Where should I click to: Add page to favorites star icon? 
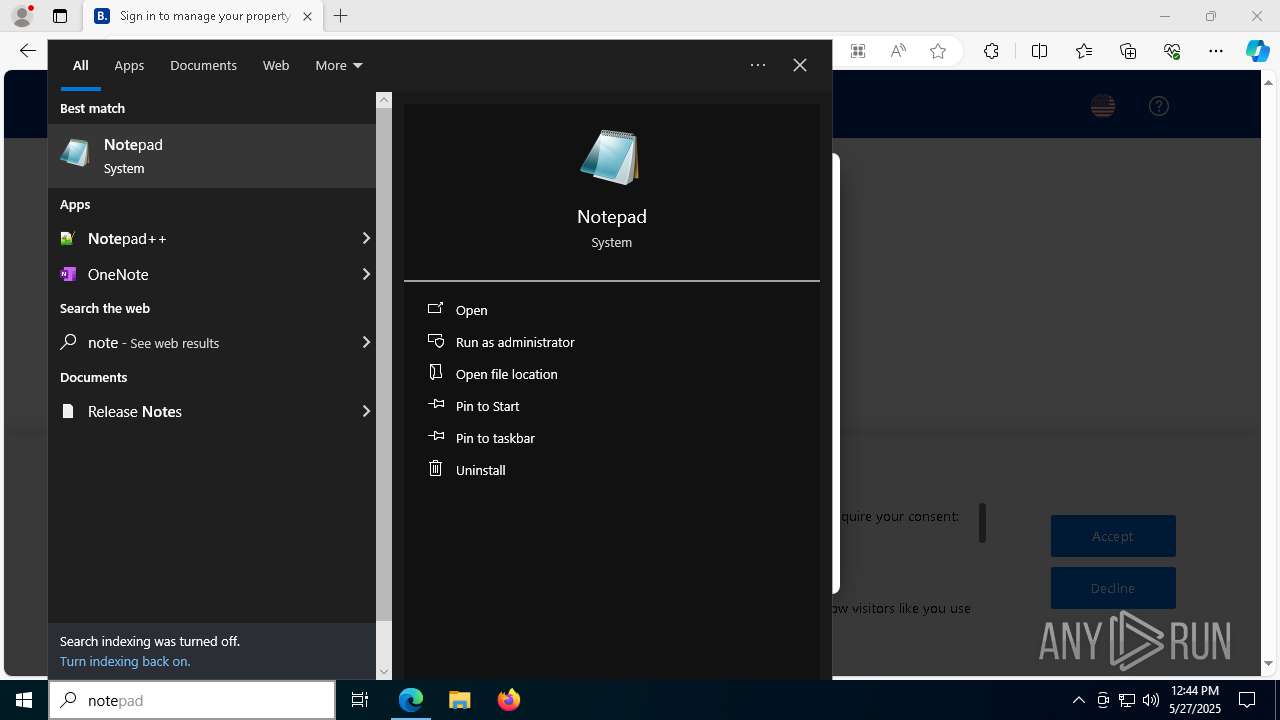point(938,51)
